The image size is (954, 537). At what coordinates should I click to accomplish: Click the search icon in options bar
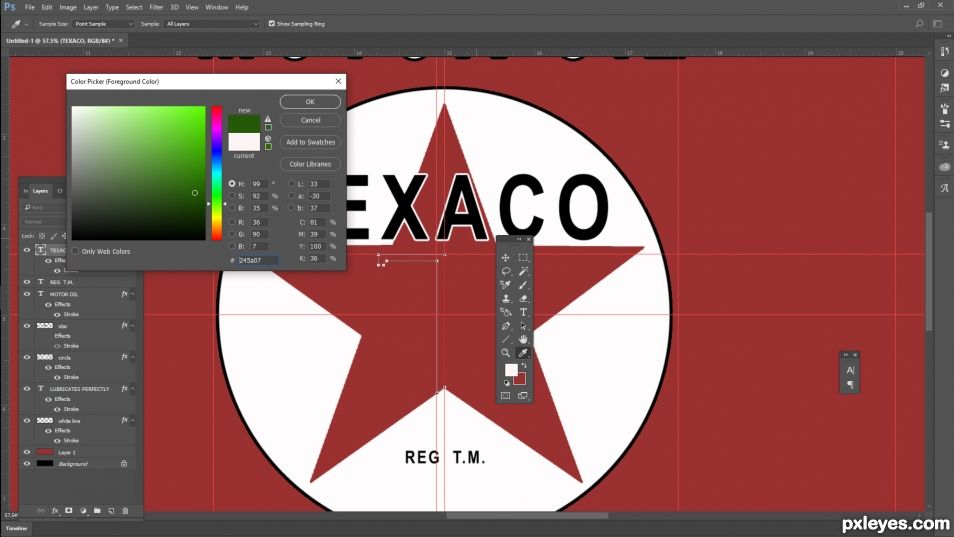tap(919, 24)
